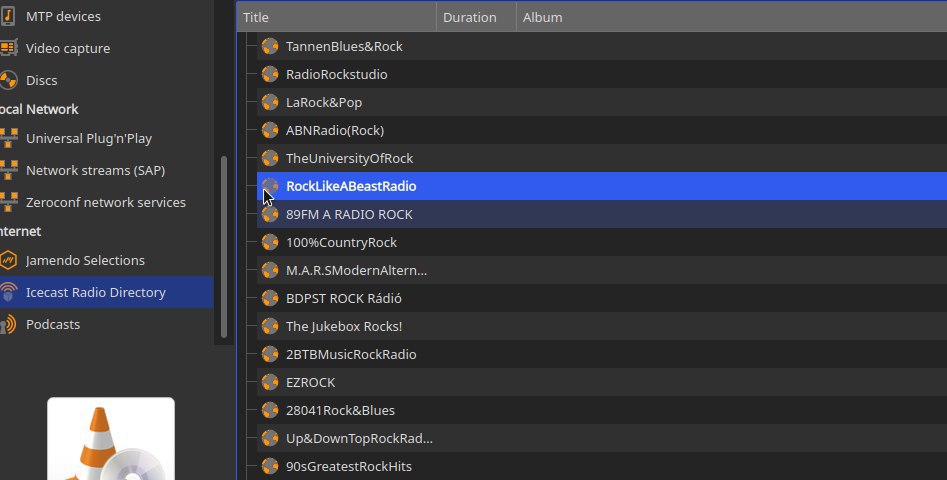
Task: Click the ABNRadio(Rock) stream icon
Action: coord(270,130)
